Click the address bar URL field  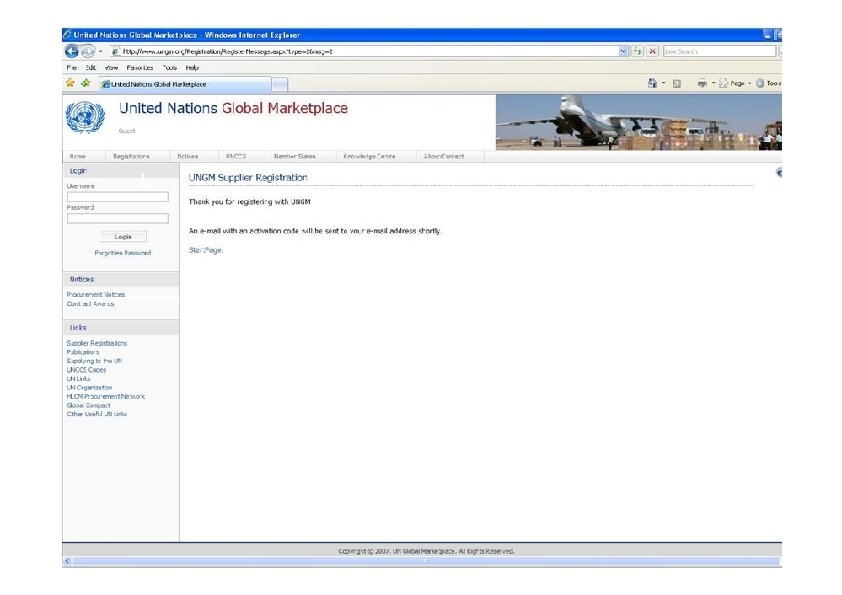click(364, 52)
